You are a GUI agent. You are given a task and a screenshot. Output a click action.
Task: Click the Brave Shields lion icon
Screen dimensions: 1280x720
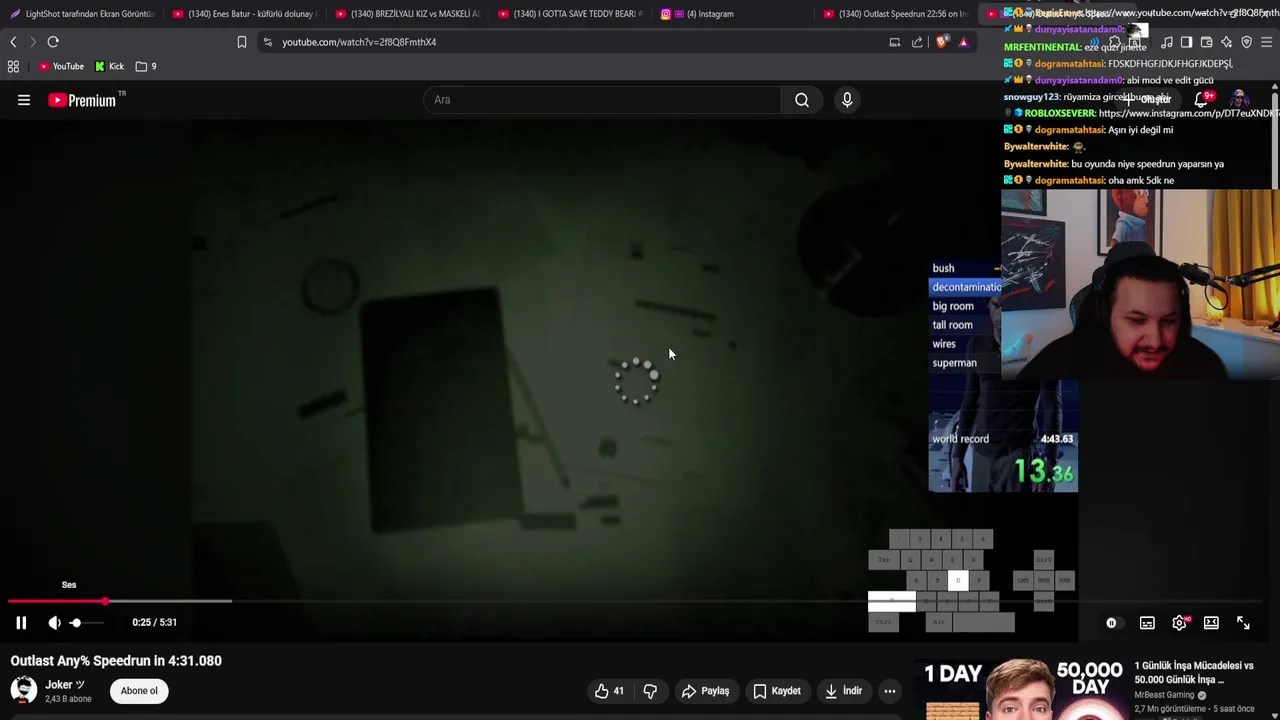941,42
